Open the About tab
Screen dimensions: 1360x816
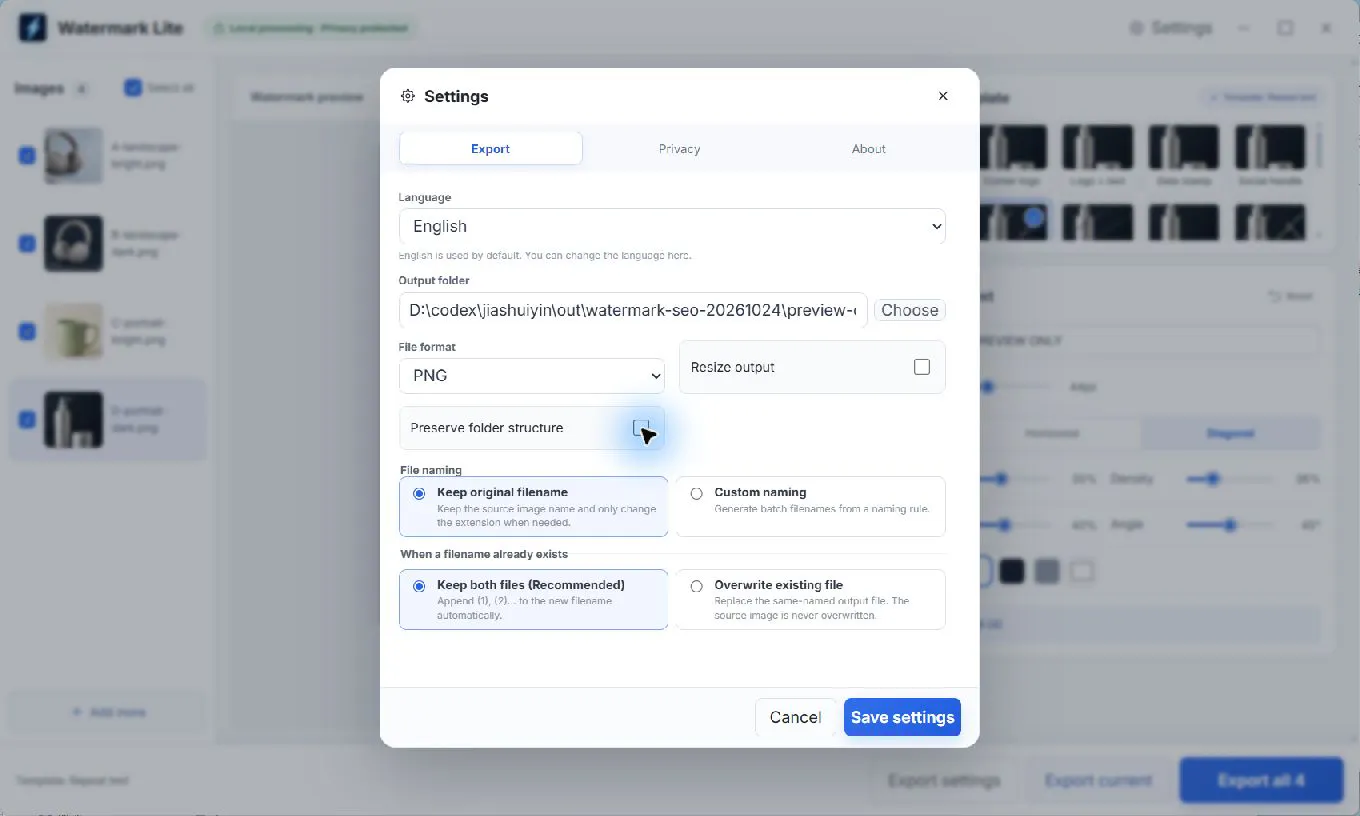(x=868, y=149)
